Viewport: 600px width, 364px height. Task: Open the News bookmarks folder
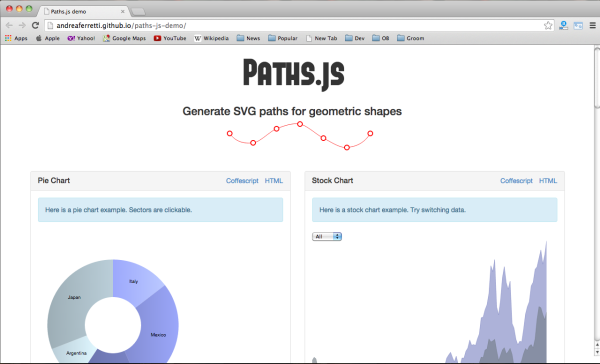(x=248, y=38)
